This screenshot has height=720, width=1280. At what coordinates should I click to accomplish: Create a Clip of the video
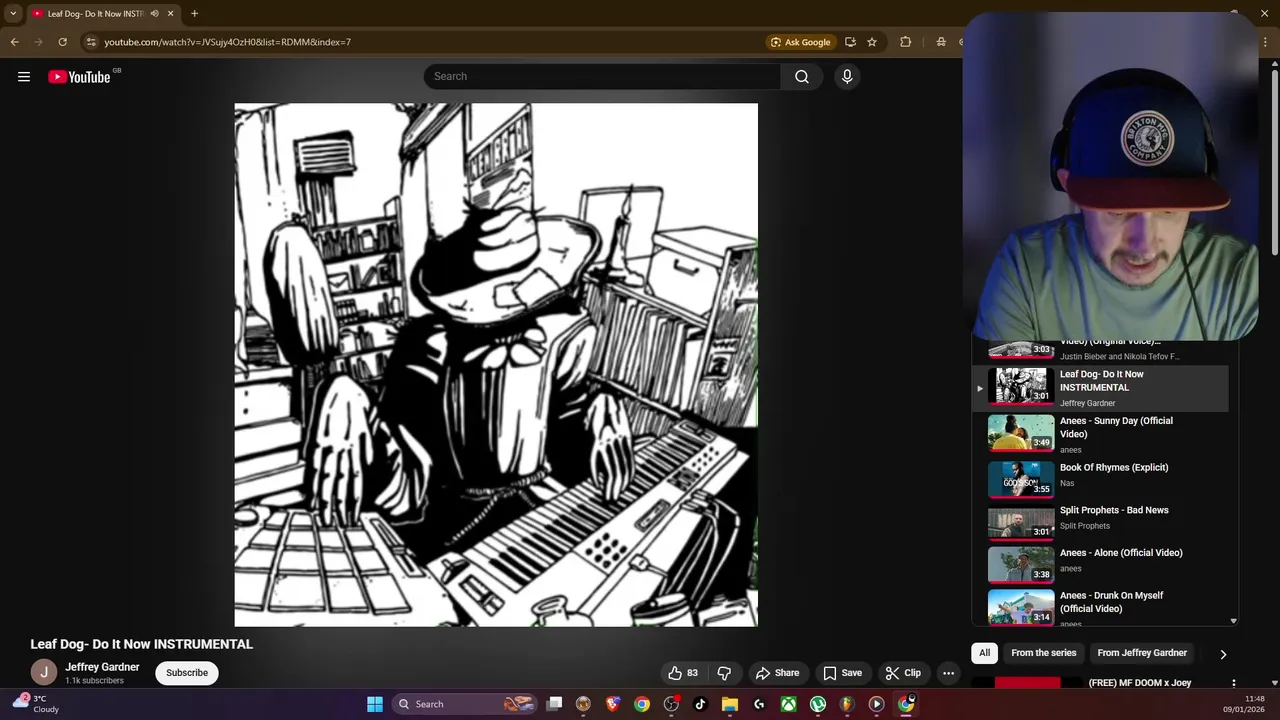903,673
